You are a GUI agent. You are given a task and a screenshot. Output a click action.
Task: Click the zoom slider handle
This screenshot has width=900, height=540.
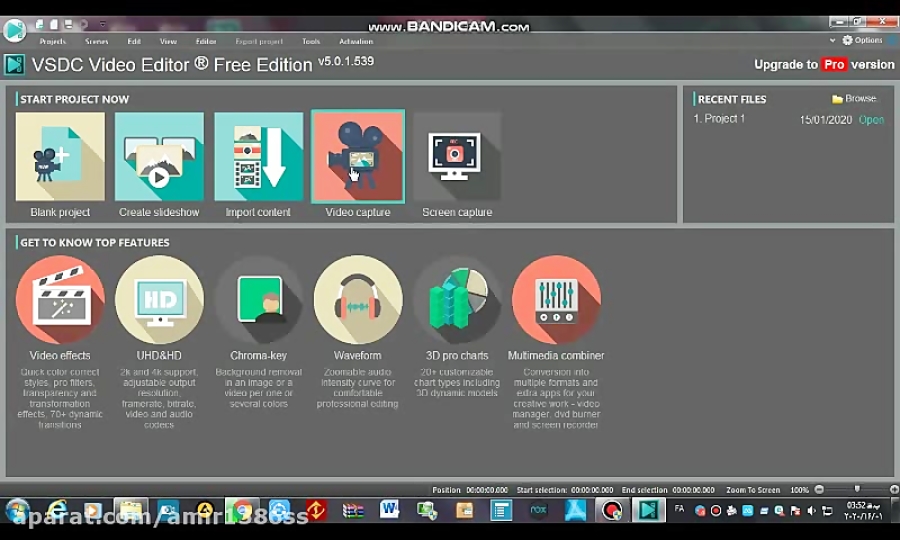click(x=857, y=489)
